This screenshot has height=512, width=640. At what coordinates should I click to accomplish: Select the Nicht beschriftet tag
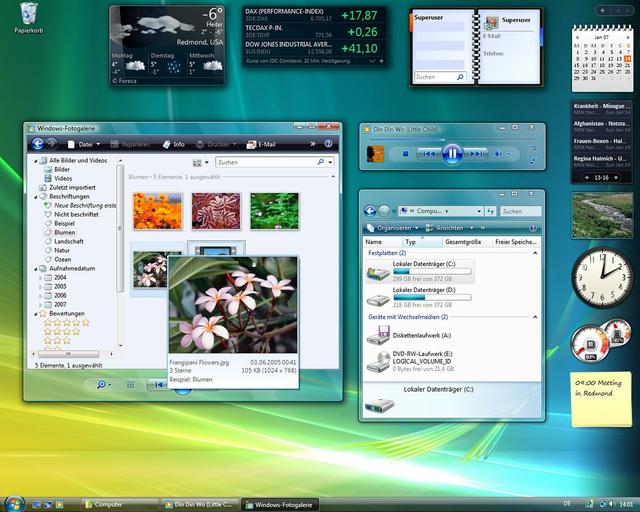coord(76,214)
